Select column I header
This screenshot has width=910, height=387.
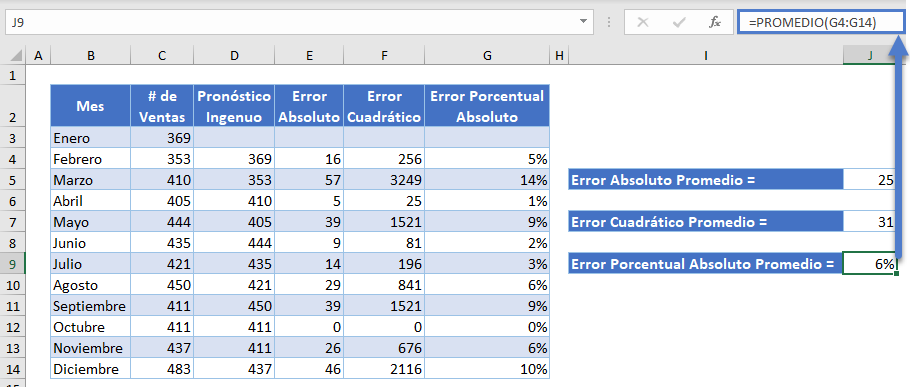click(x=706, y=56)
